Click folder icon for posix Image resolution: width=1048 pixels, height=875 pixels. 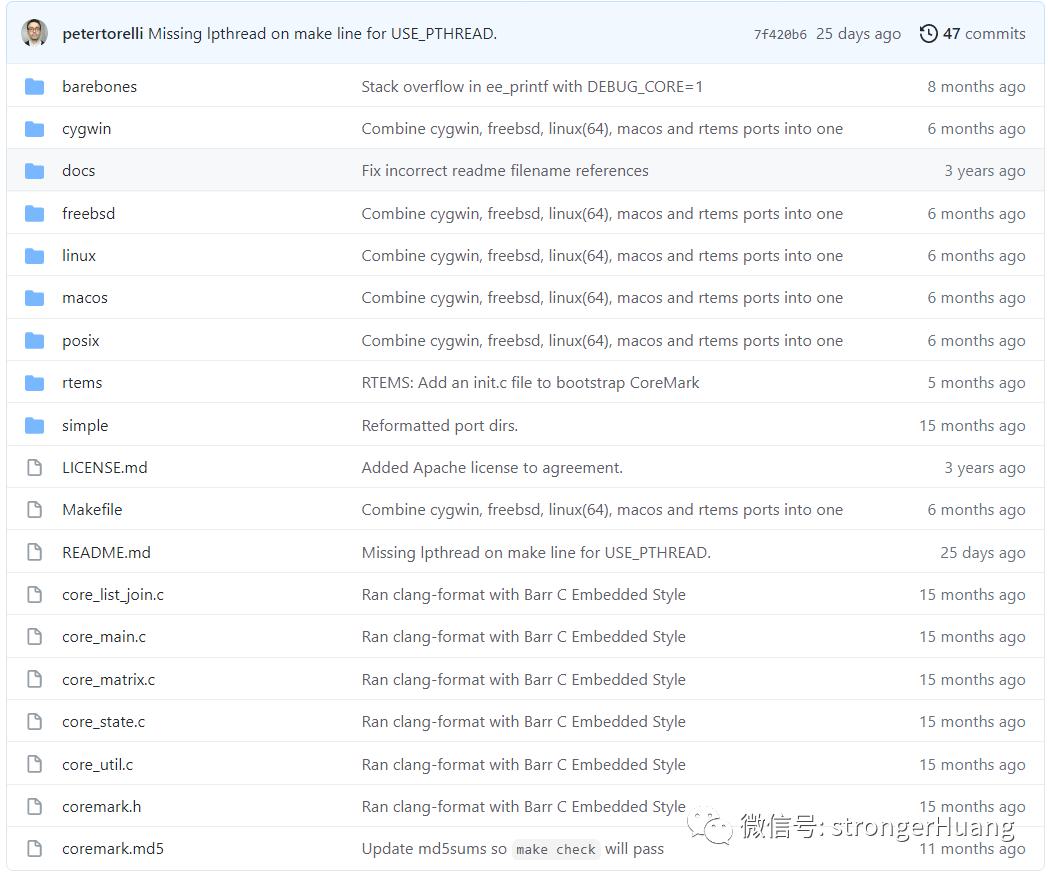tap(34, 340)
